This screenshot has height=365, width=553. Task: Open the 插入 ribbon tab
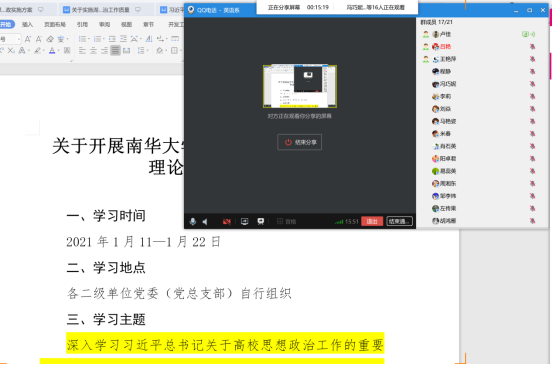click(27, 24)
